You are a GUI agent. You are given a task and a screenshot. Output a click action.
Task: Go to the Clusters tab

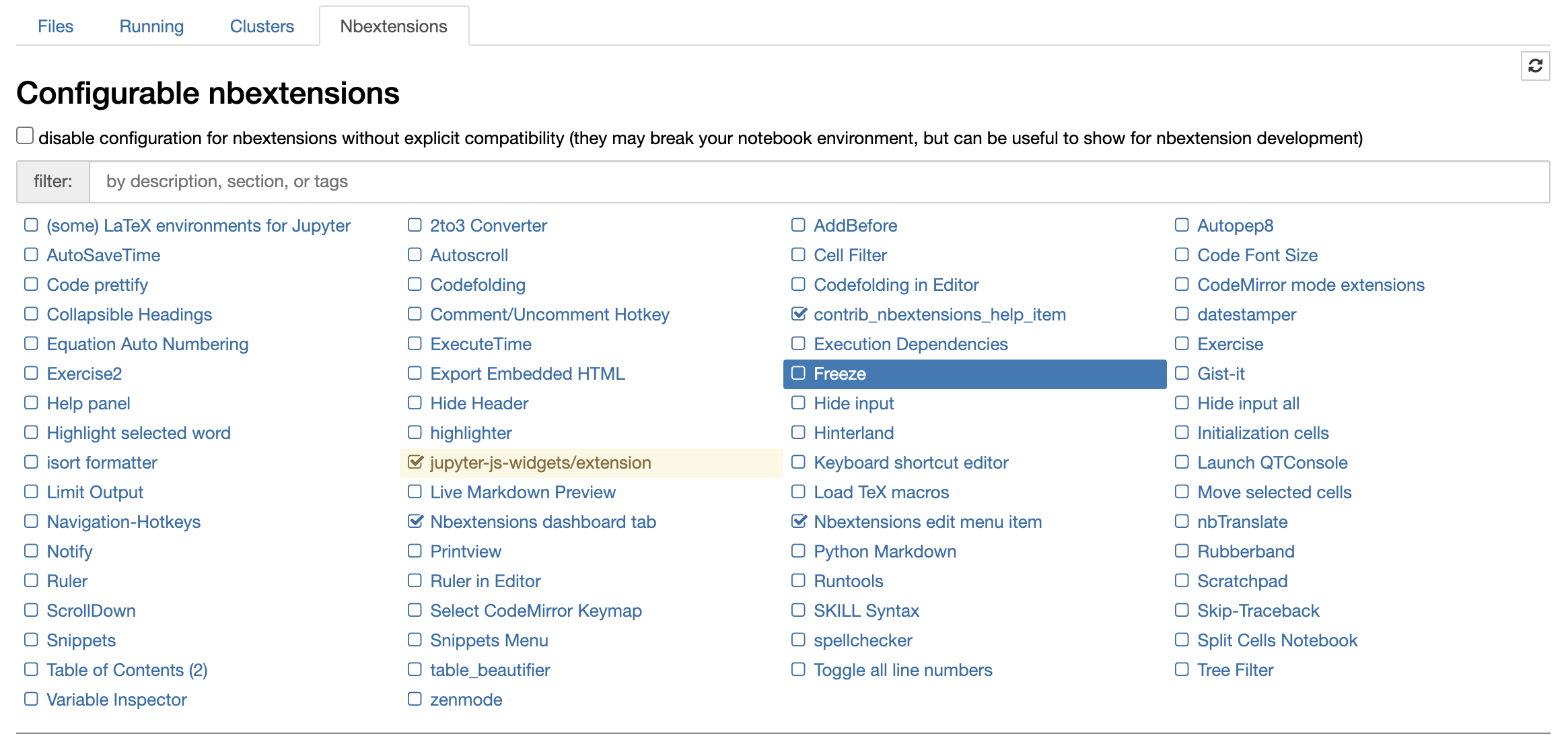pyautogui.click(x=262, y=26)
